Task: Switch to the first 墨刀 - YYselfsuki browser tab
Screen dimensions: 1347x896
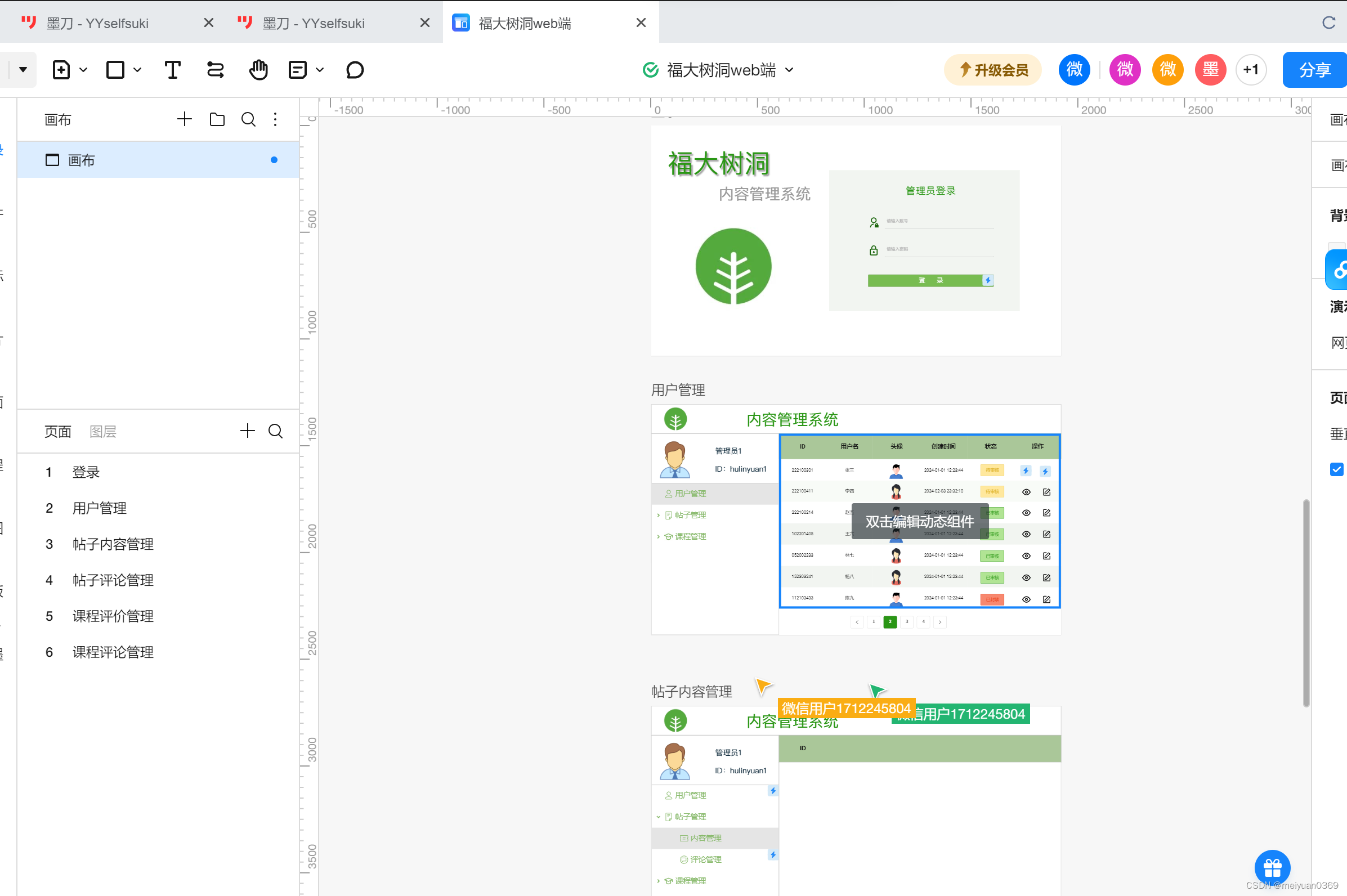Action: click(97, 23)
